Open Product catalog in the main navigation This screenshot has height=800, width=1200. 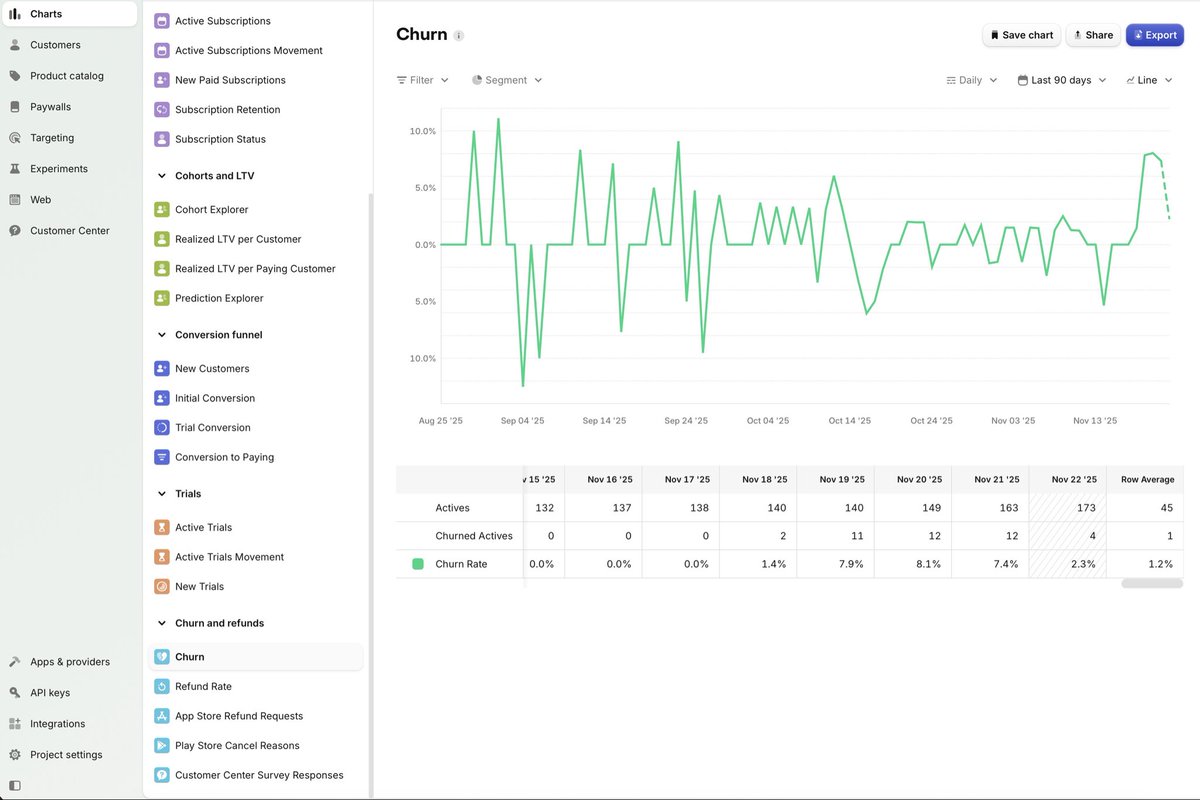tap(69, 76)
